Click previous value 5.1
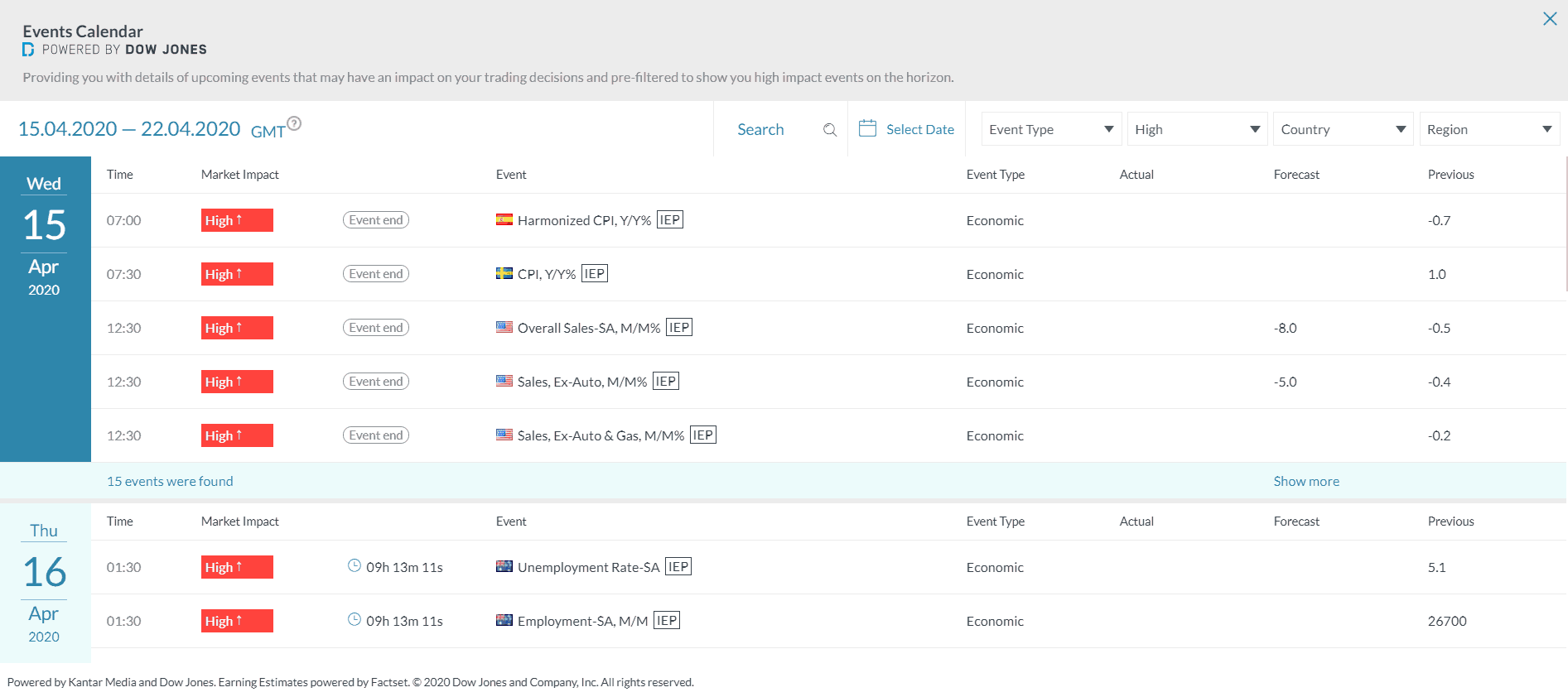The height and width of the screenshot is (697, 1568). 1437,567
